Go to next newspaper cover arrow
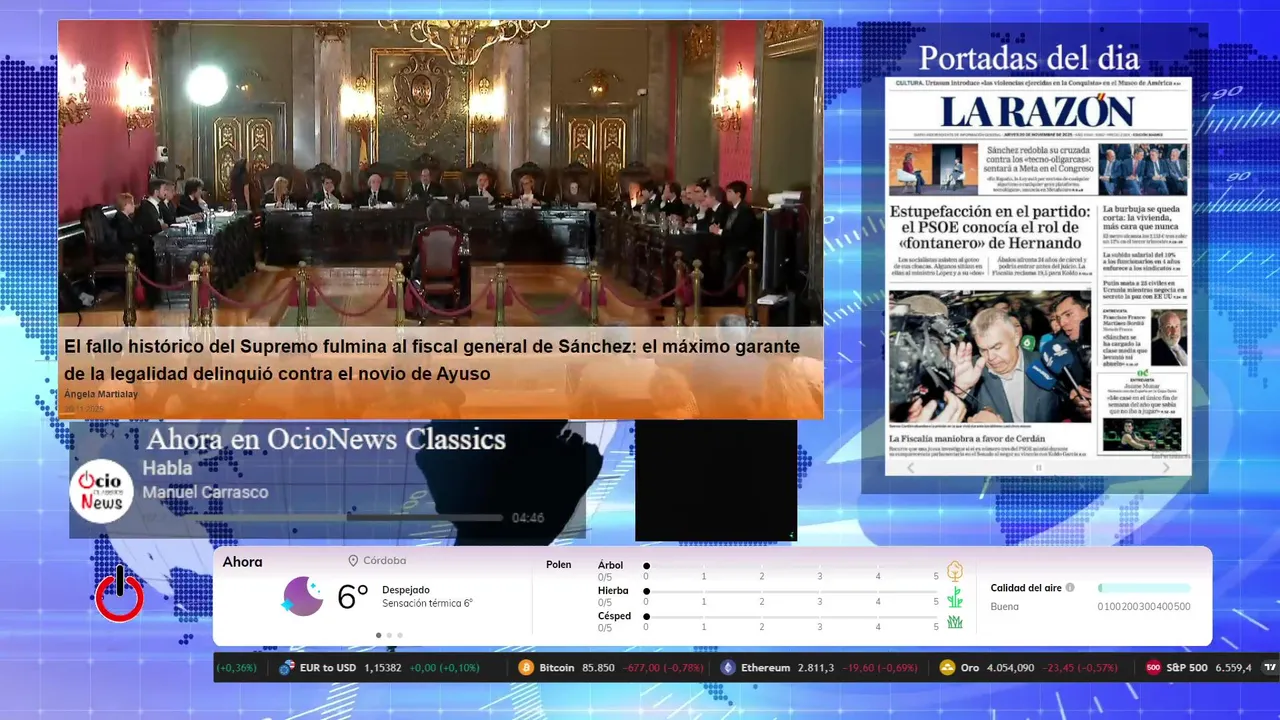1280x720 pixels. point(1166,468)
